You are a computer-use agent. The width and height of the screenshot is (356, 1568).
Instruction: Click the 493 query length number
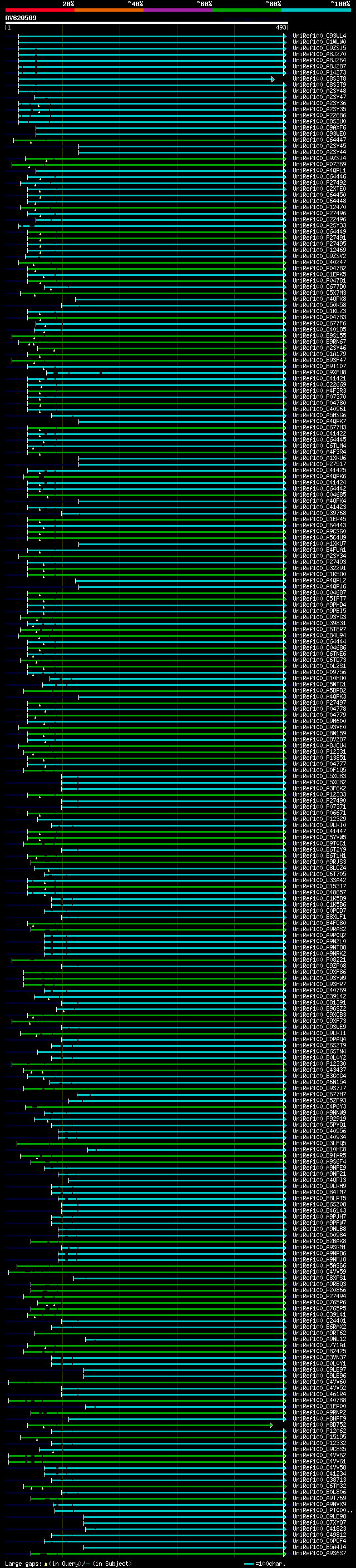[280, 27]
